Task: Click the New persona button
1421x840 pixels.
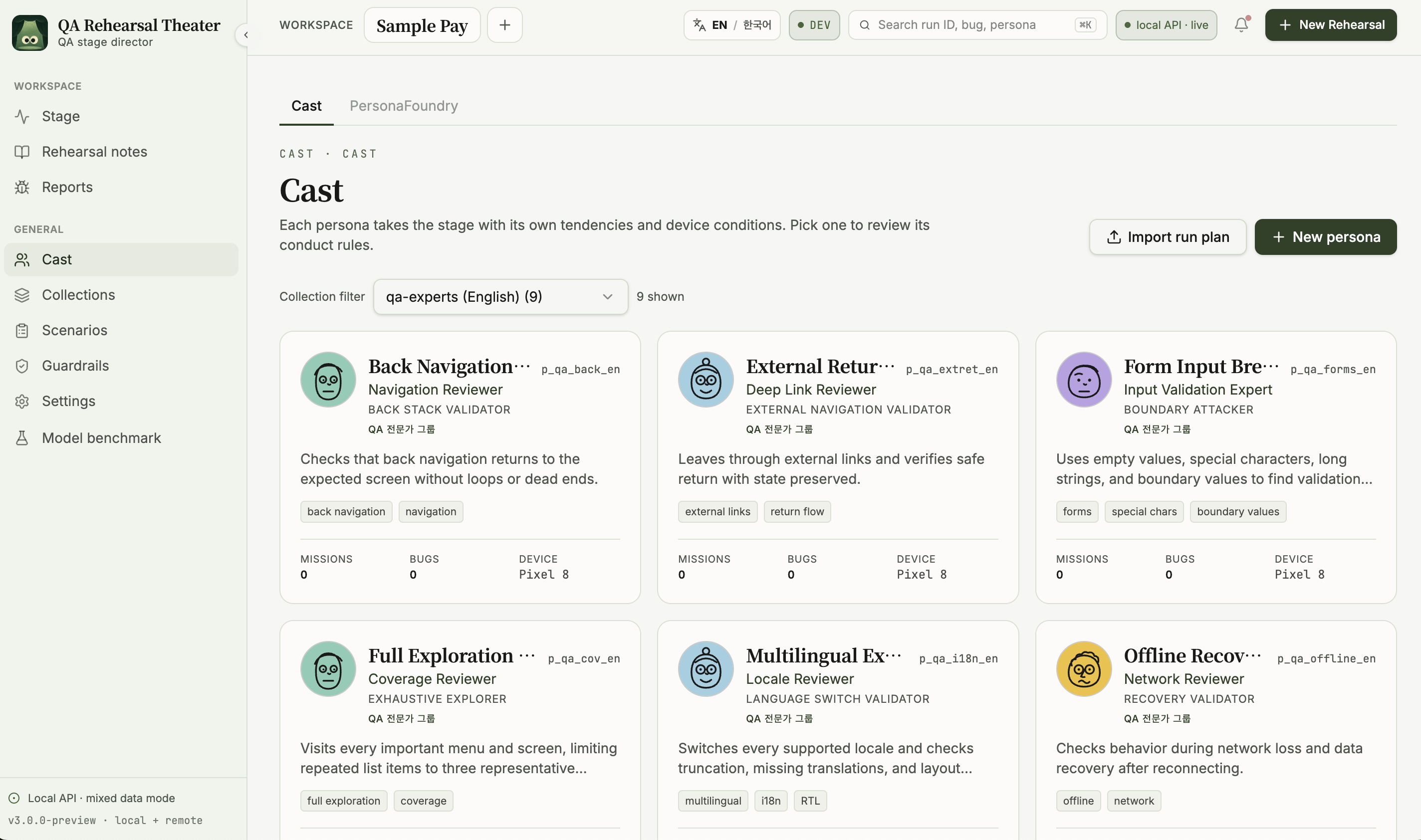Action: (x=1325, y=237)
